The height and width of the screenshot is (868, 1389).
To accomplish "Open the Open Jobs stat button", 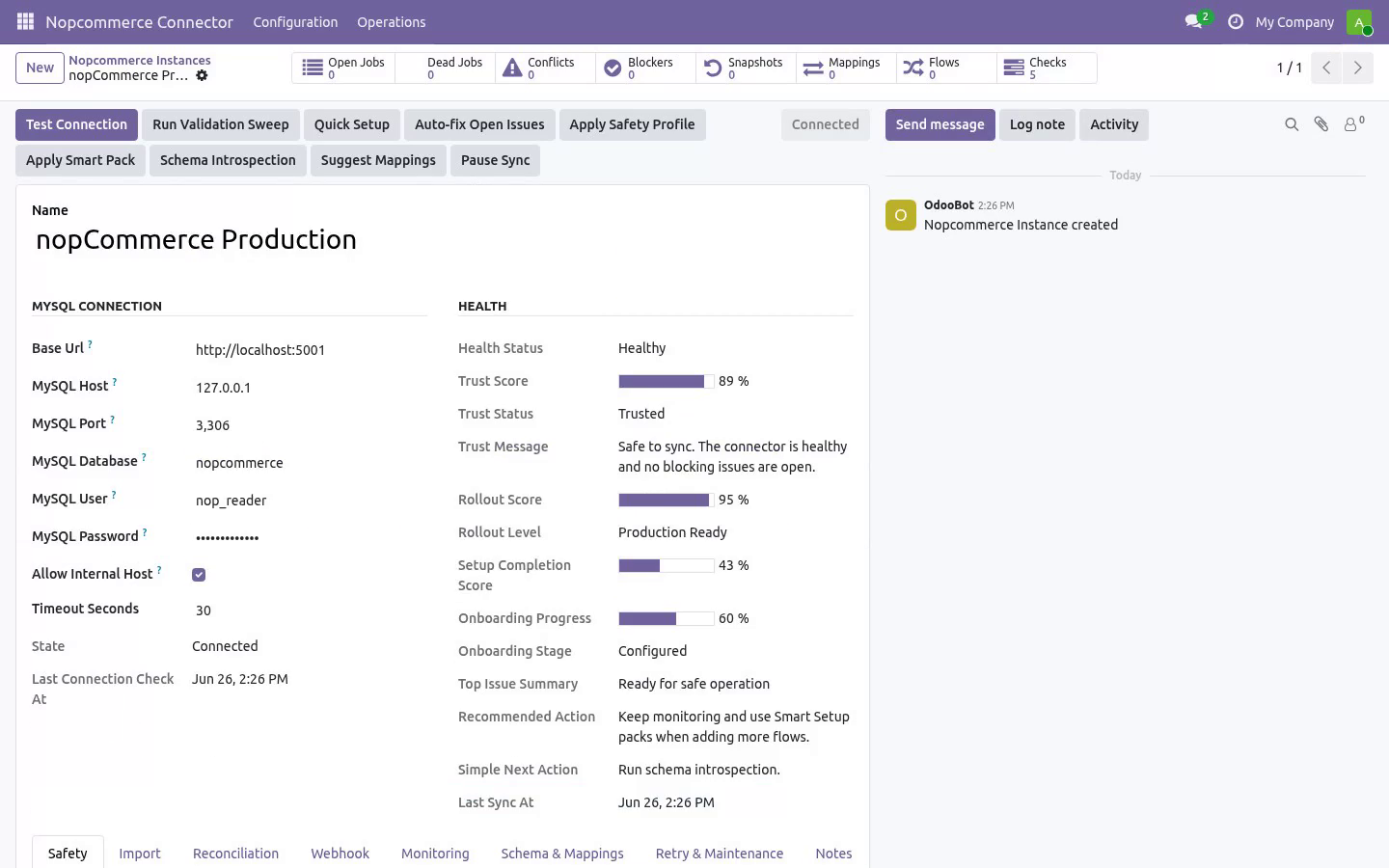I will [343, 68].
